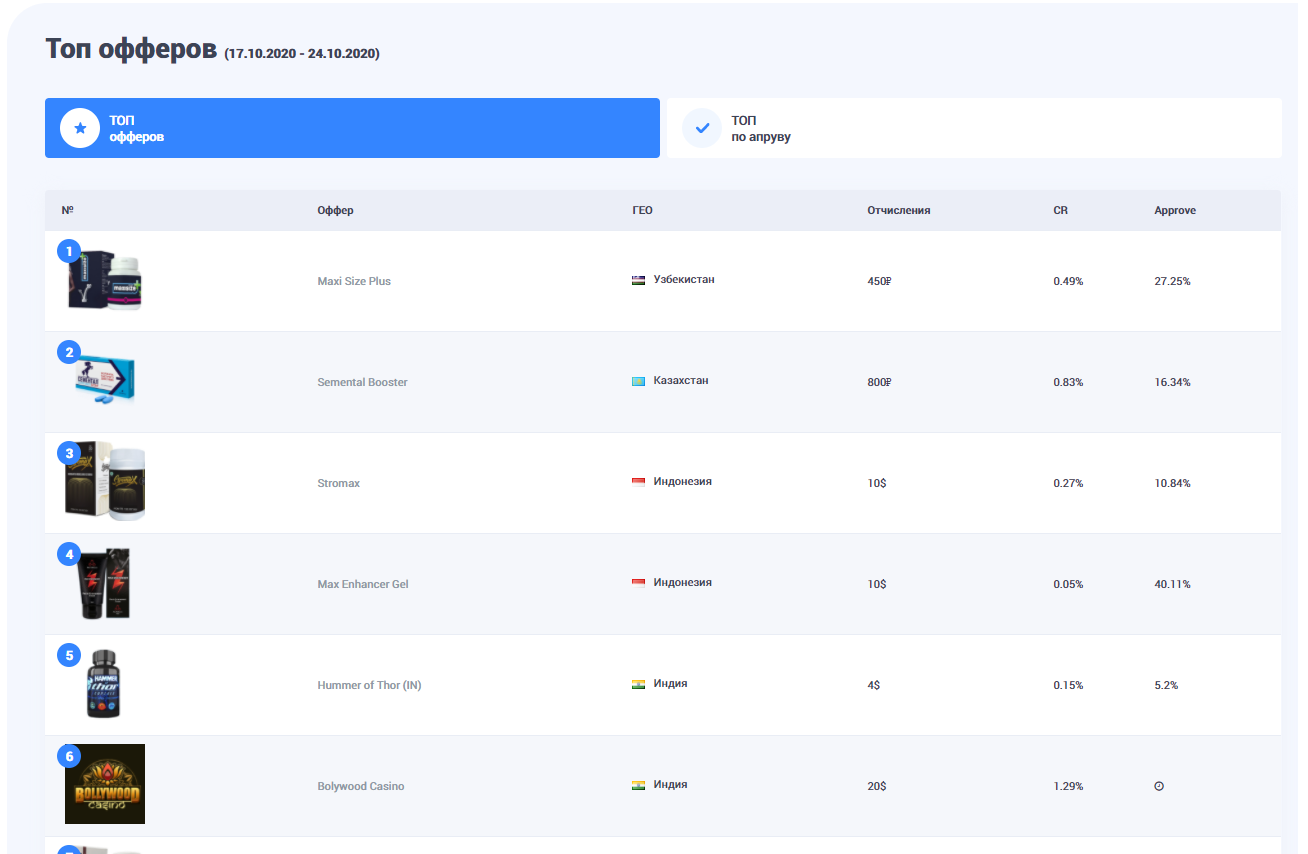Image resolution: width=1308 pixels, height=854 pixels.
Task: Open the Hummer of Thor bottle image
Action: point(104,684)
